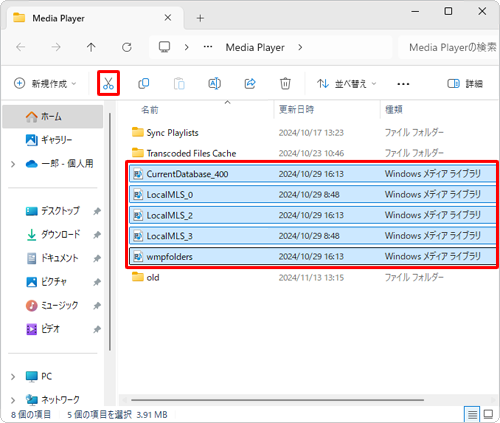Click the Rename icon

214,83
